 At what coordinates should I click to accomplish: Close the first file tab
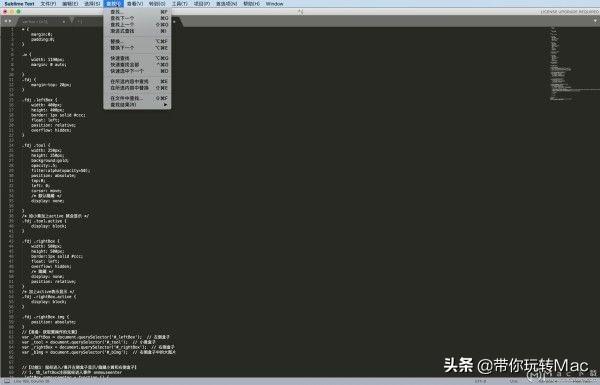coord(64,22)
